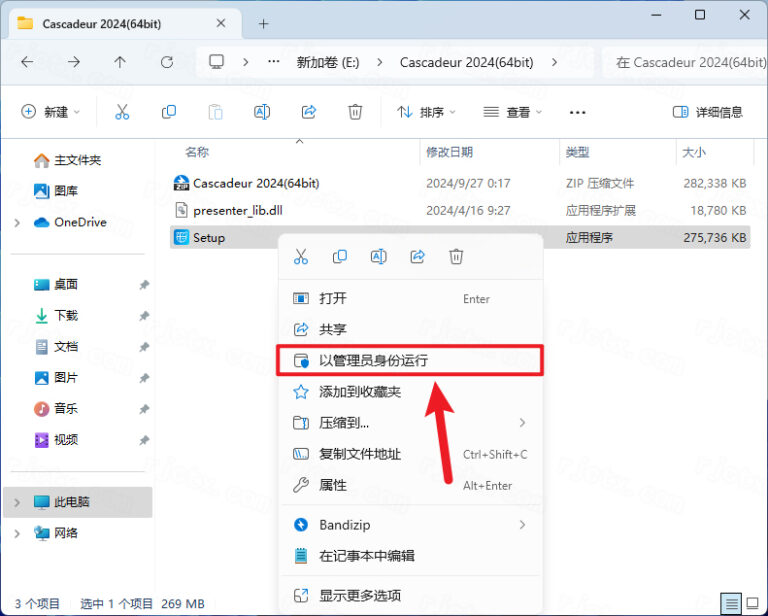Switch to the details list view toggle

(x=733, y=604)
